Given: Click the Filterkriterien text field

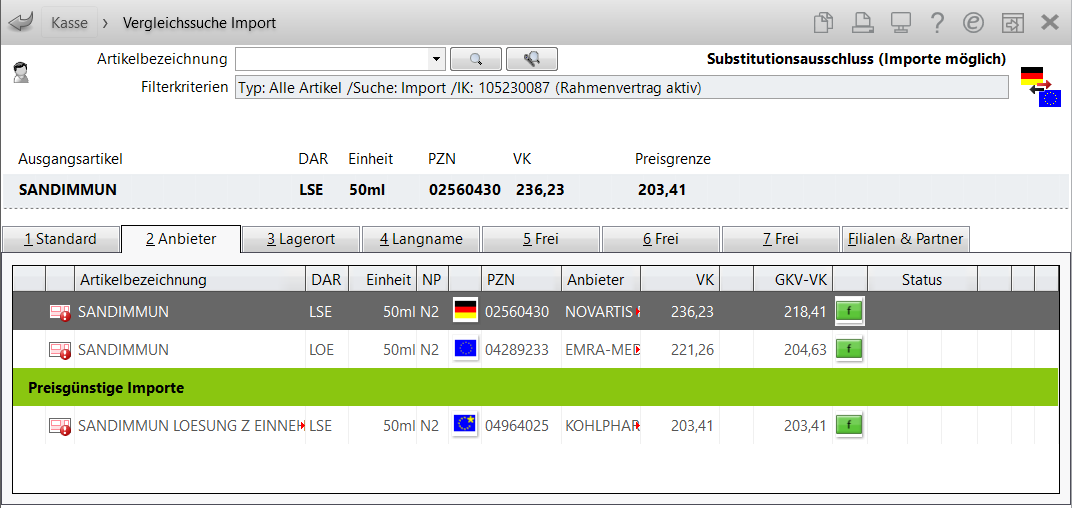Looking at the screenshot, I should coord(621,88).
